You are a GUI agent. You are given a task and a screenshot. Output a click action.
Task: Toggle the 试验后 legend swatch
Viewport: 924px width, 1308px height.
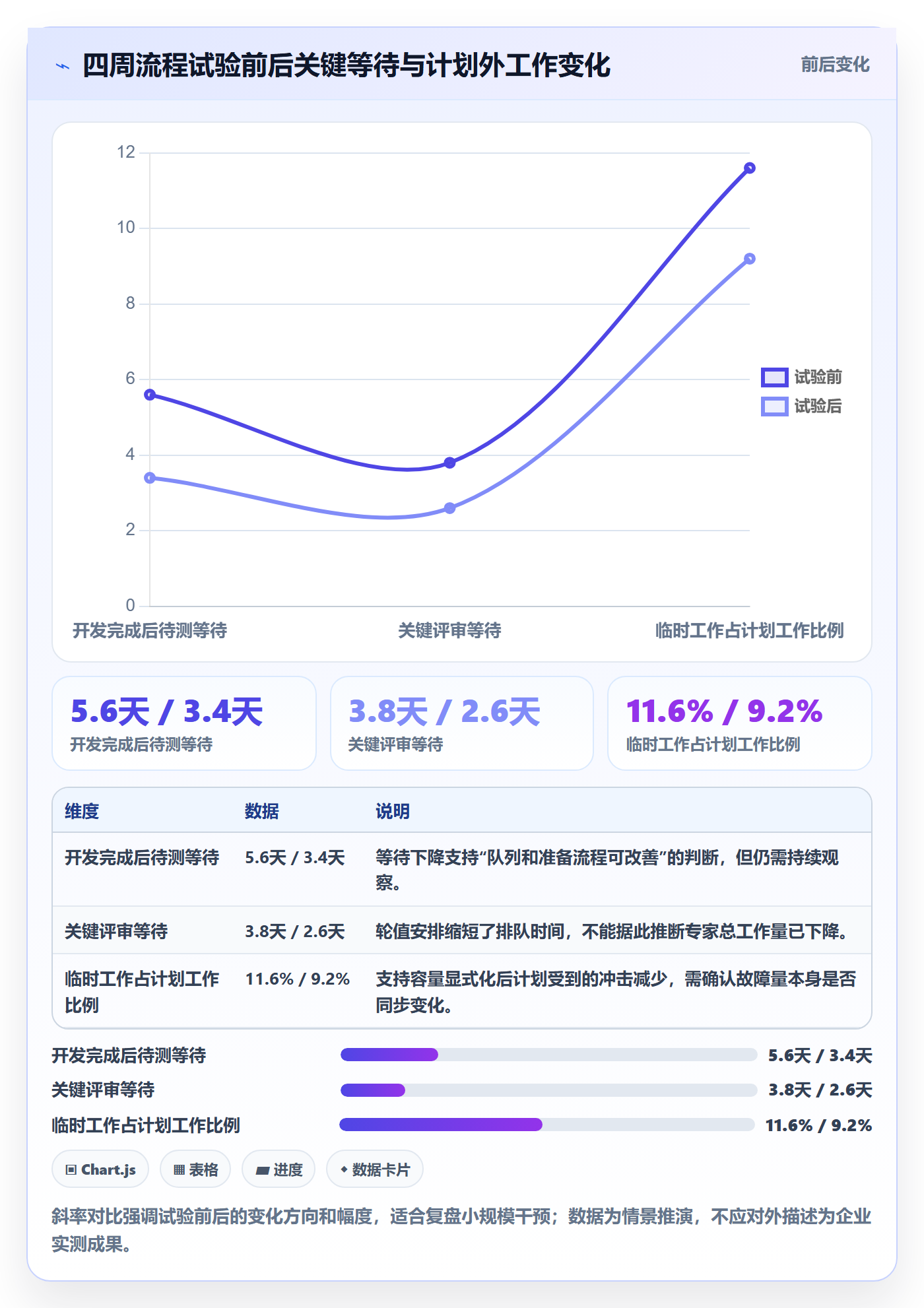(774, 407)
